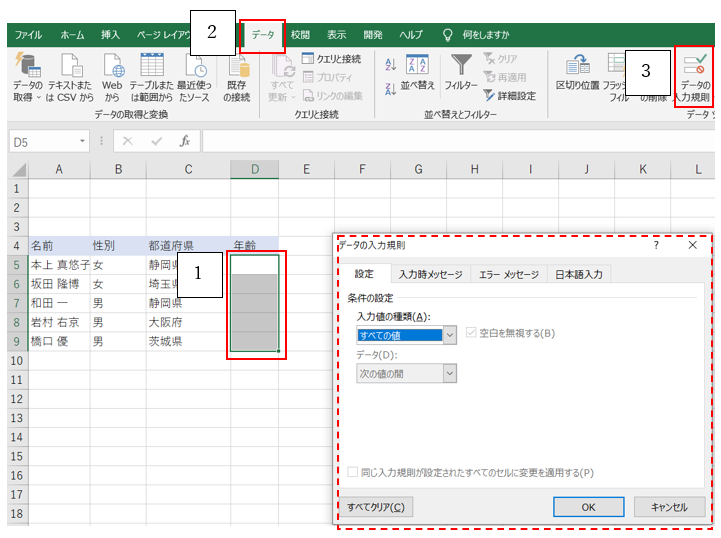Click the sort ascending A-Z icon
721x538 pixels.
pos(390,64)
